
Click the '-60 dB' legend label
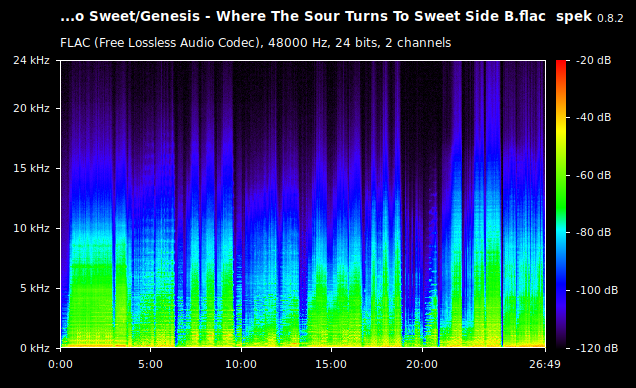593,176
